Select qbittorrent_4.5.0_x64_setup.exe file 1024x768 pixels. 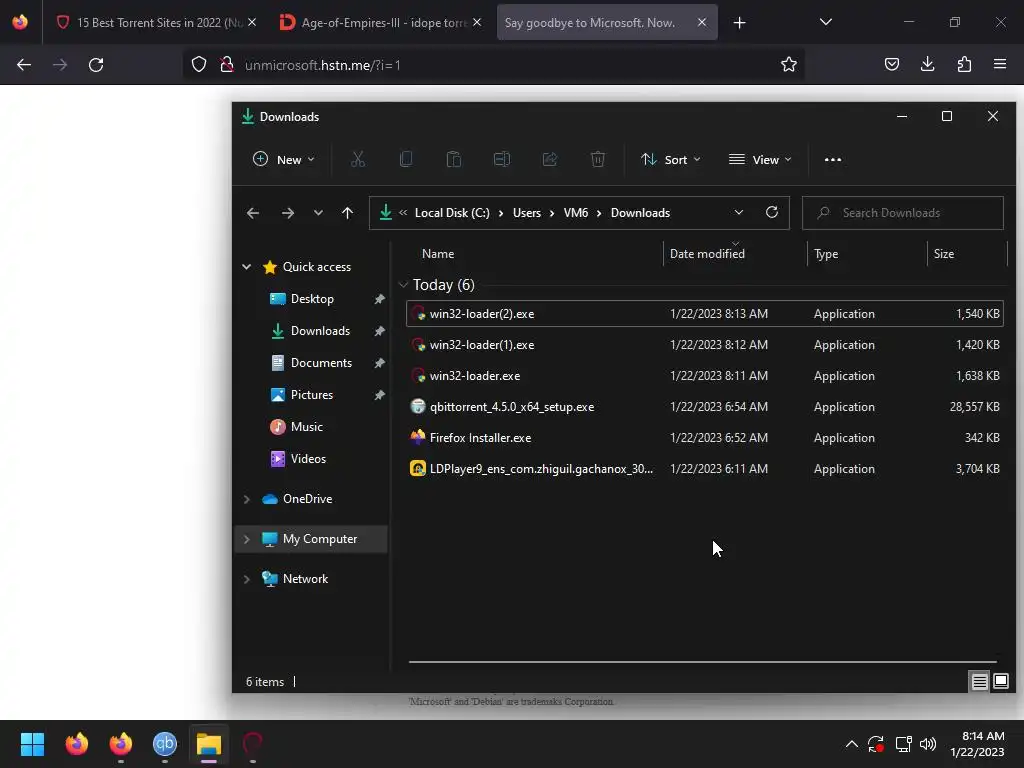705,407
